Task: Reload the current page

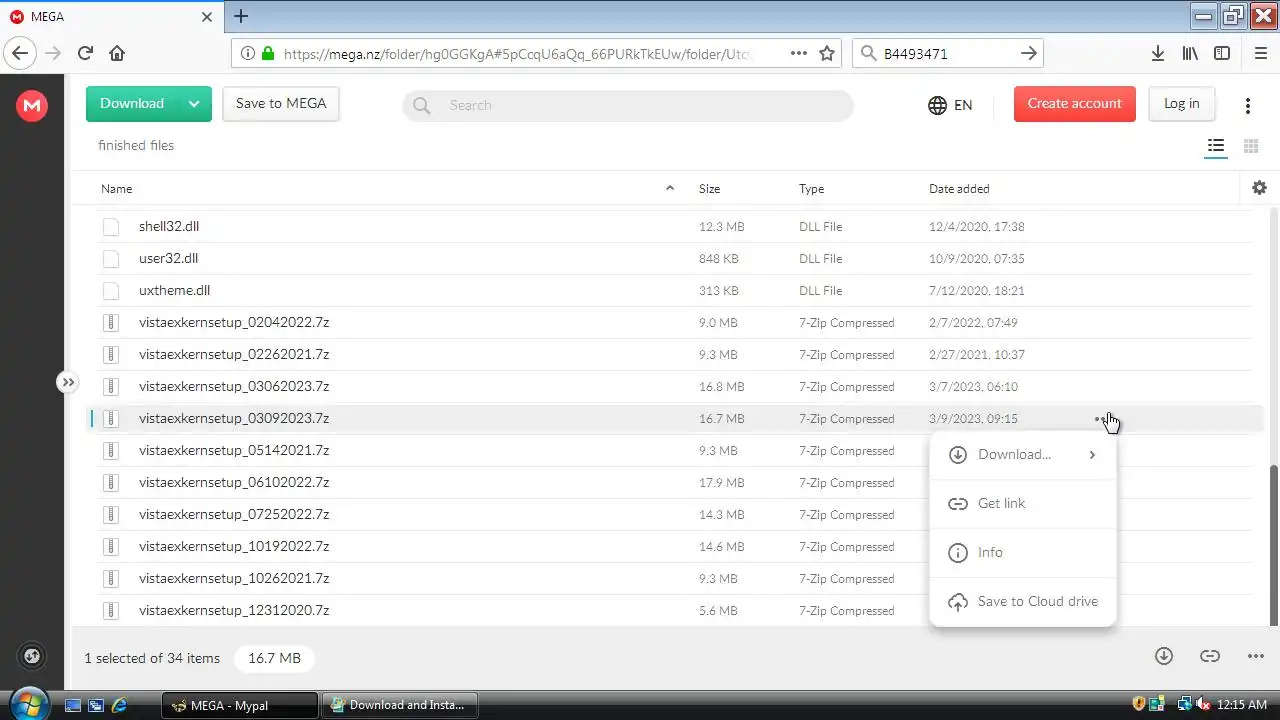Action: coord(85,54)
